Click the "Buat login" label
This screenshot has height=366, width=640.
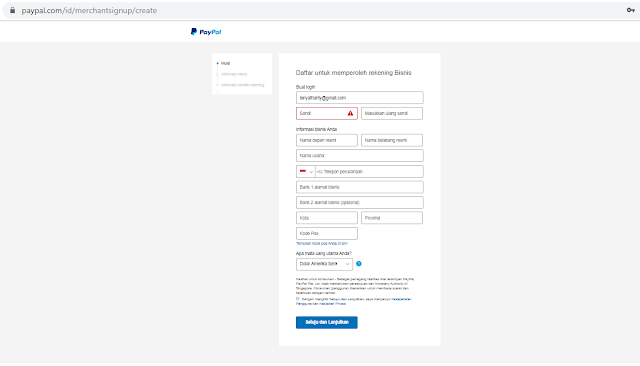click(305, 87)
